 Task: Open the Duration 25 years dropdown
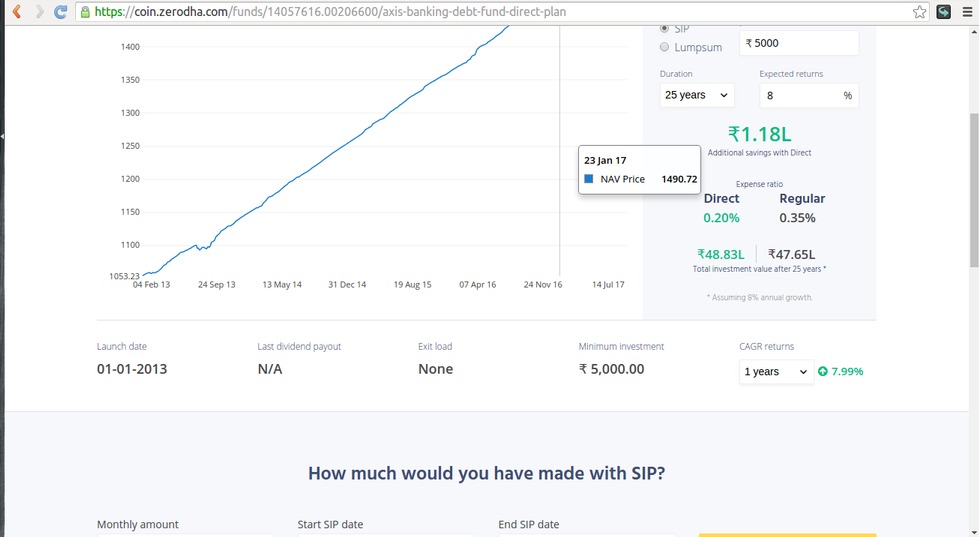tap(697, 95)
